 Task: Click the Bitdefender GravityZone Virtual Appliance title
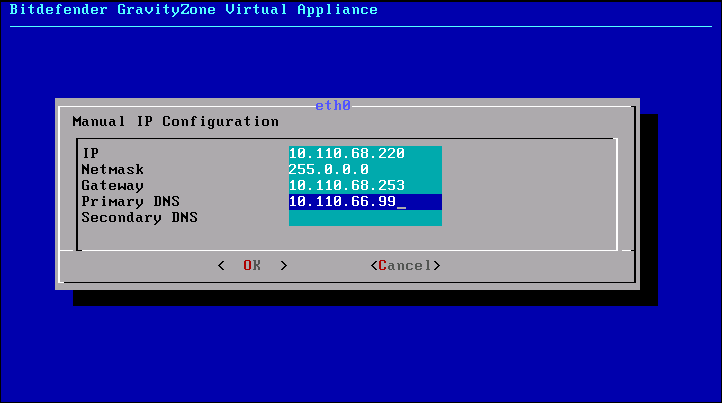click(194, 10)
